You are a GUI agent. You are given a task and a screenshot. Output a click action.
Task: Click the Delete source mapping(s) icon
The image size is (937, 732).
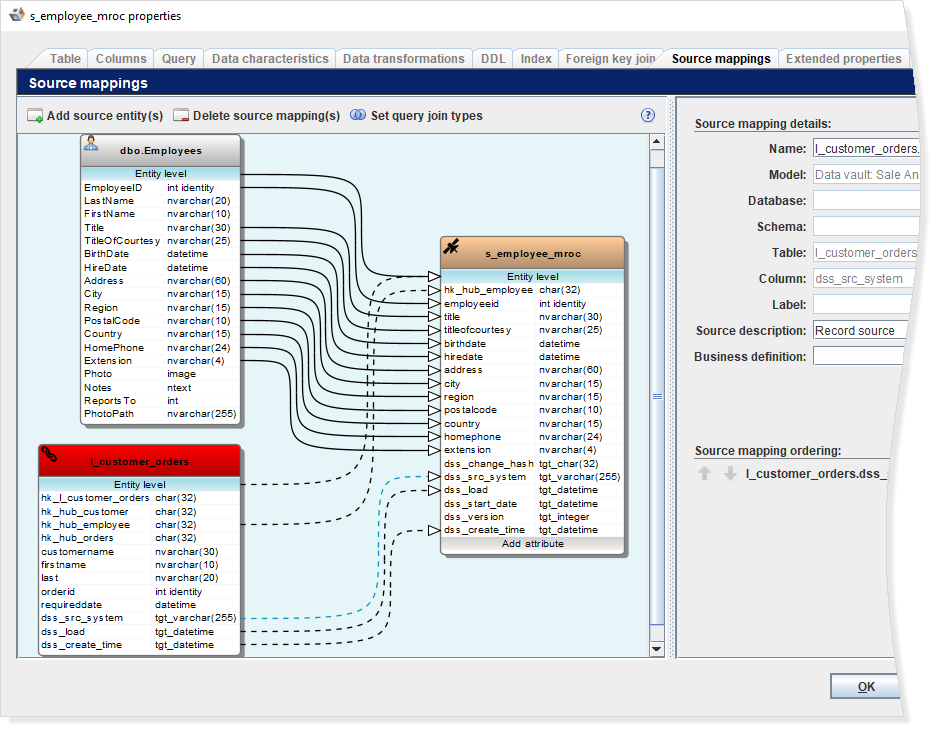pyautogui.click(x=181, y=116)
